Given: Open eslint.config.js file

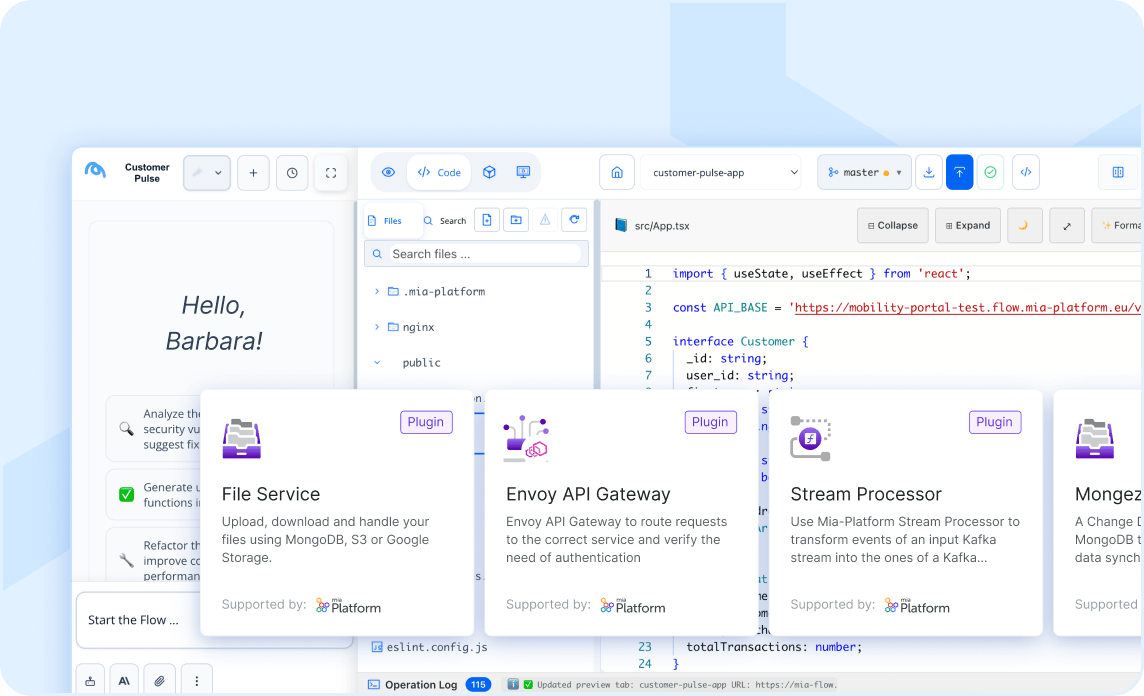Looking at the screenshot, I should [x=430, y=646].
